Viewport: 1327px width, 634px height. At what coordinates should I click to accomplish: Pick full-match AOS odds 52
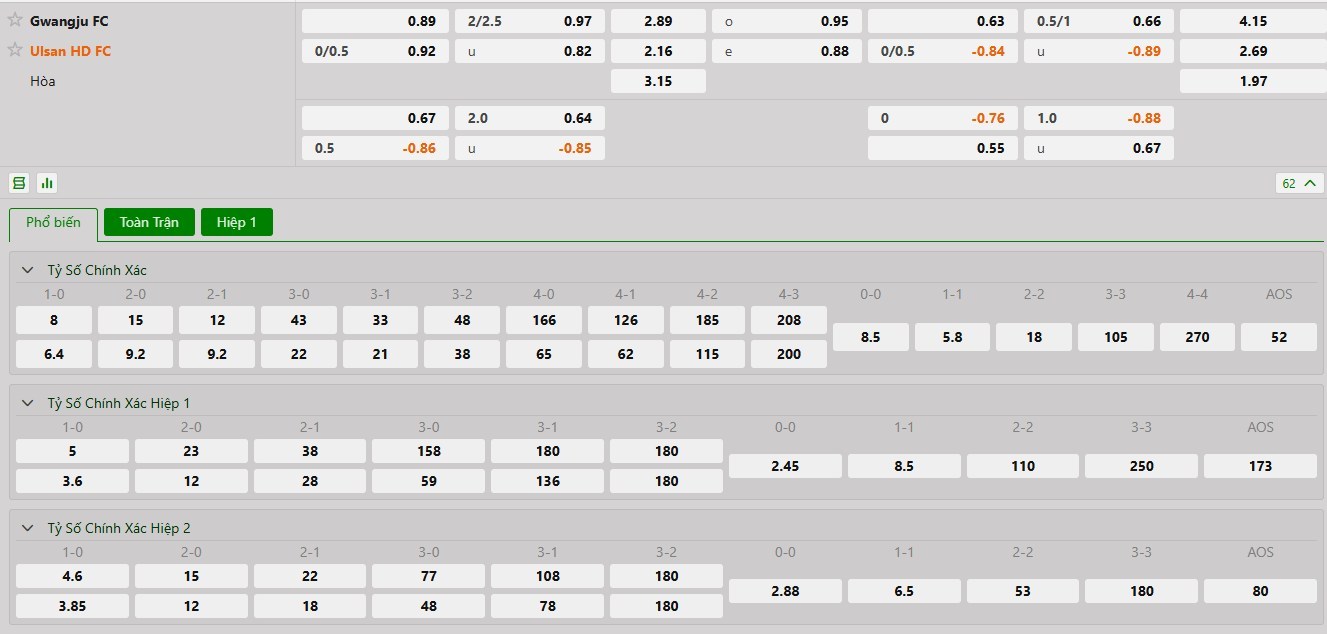point(1279,337)
